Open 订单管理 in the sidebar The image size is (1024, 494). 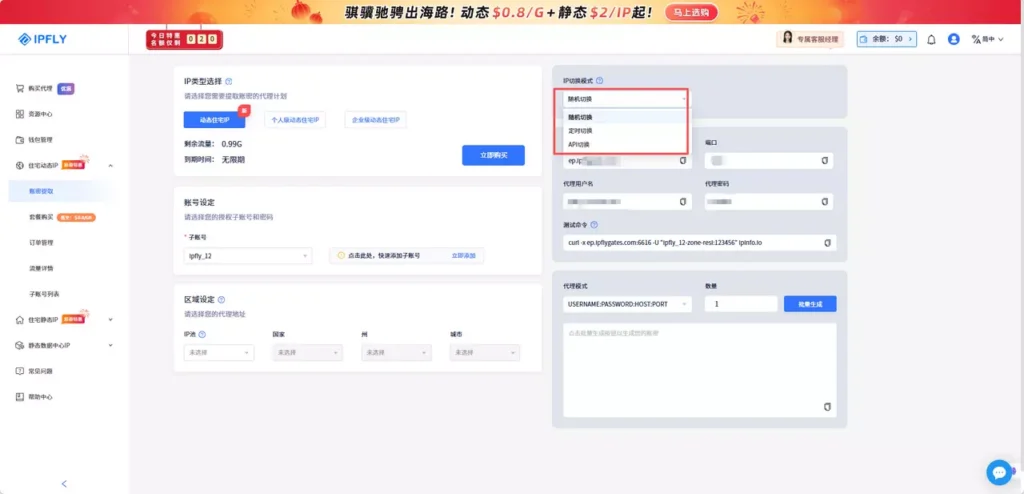click(41, 242)
